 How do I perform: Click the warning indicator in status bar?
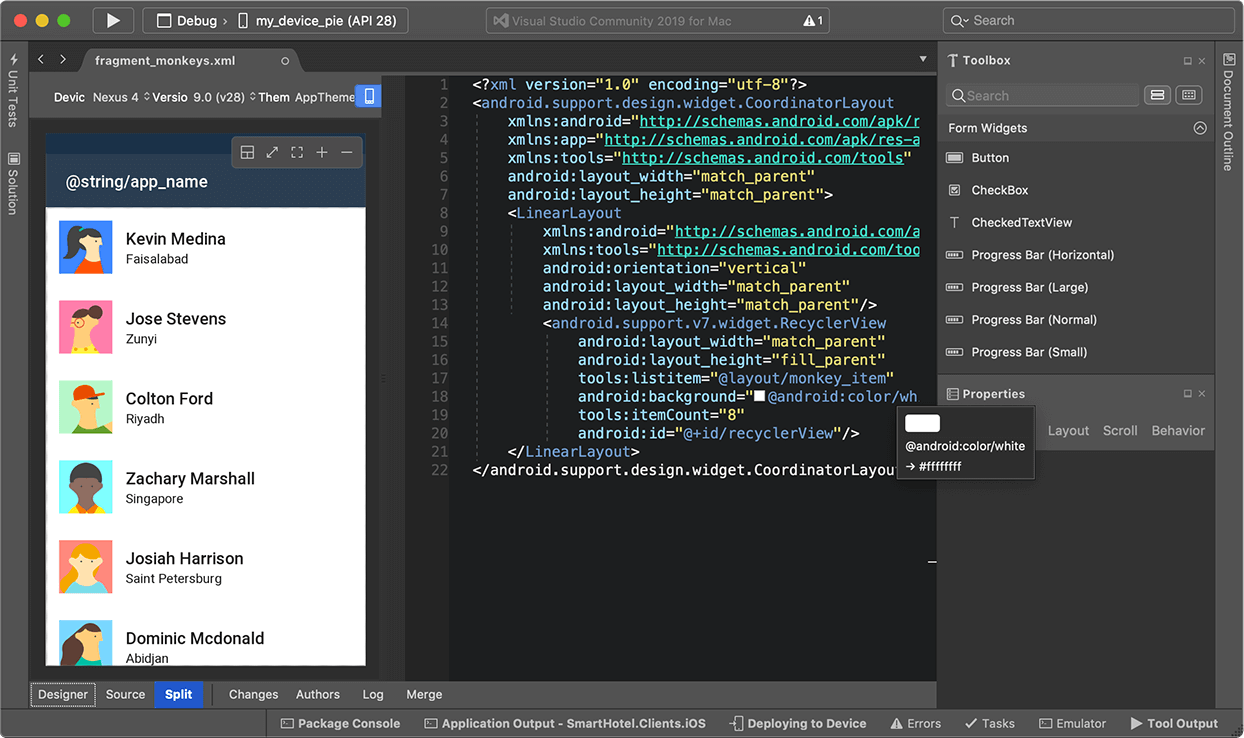tap(813, 20)
